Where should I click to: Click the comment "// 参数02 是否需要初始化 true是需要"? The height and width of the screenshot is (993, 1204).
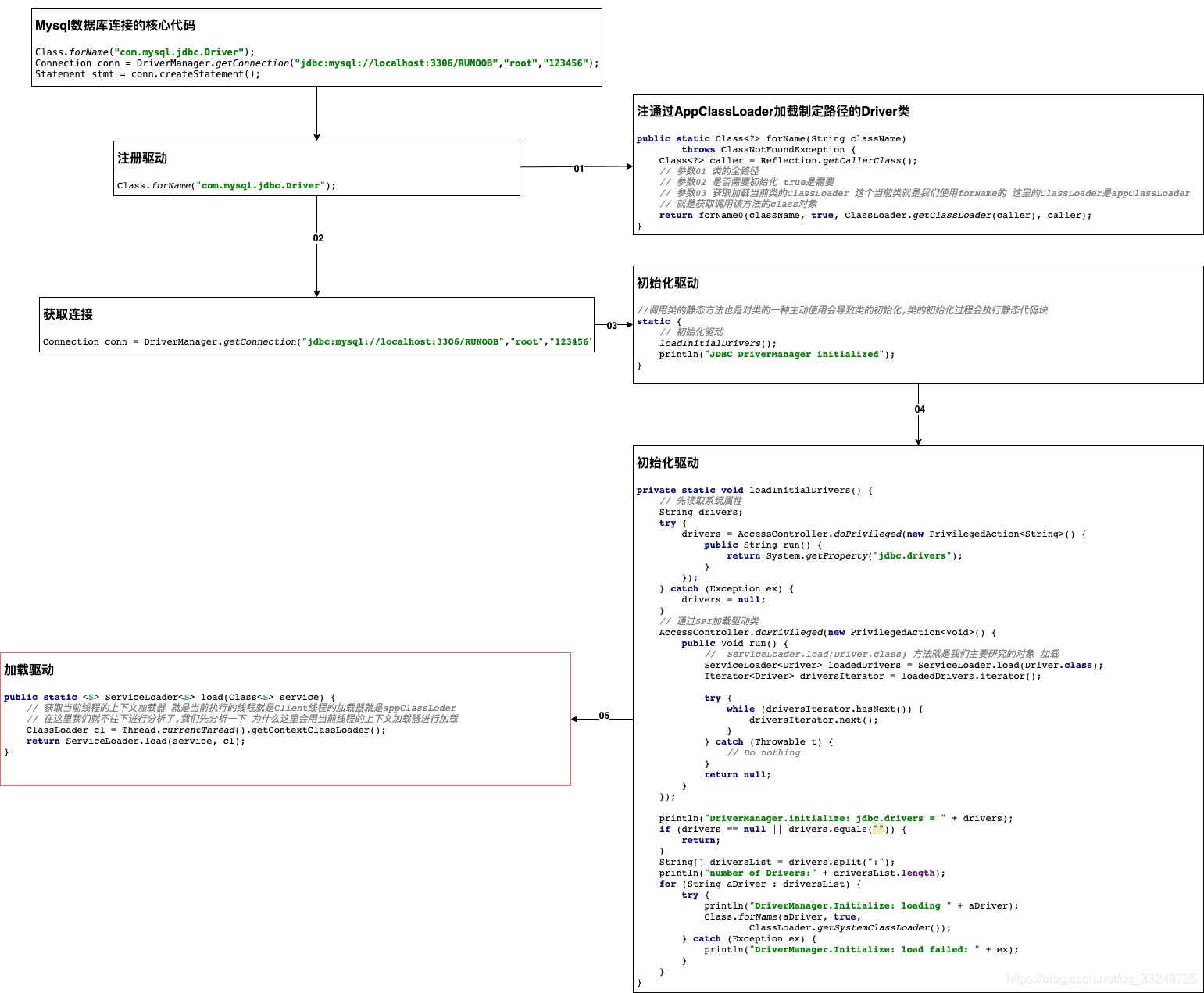[x=746, y=182]
